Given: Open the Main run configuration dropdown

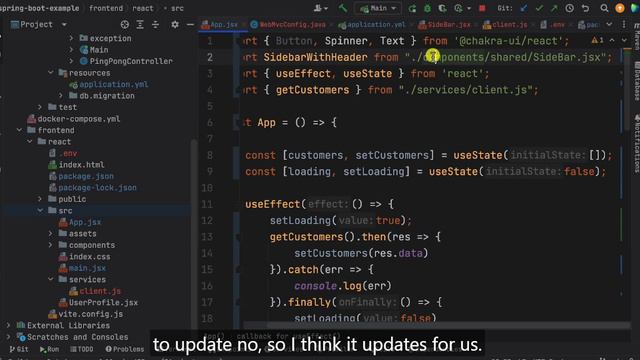Looking at the screenshot, I should [378, 8].
